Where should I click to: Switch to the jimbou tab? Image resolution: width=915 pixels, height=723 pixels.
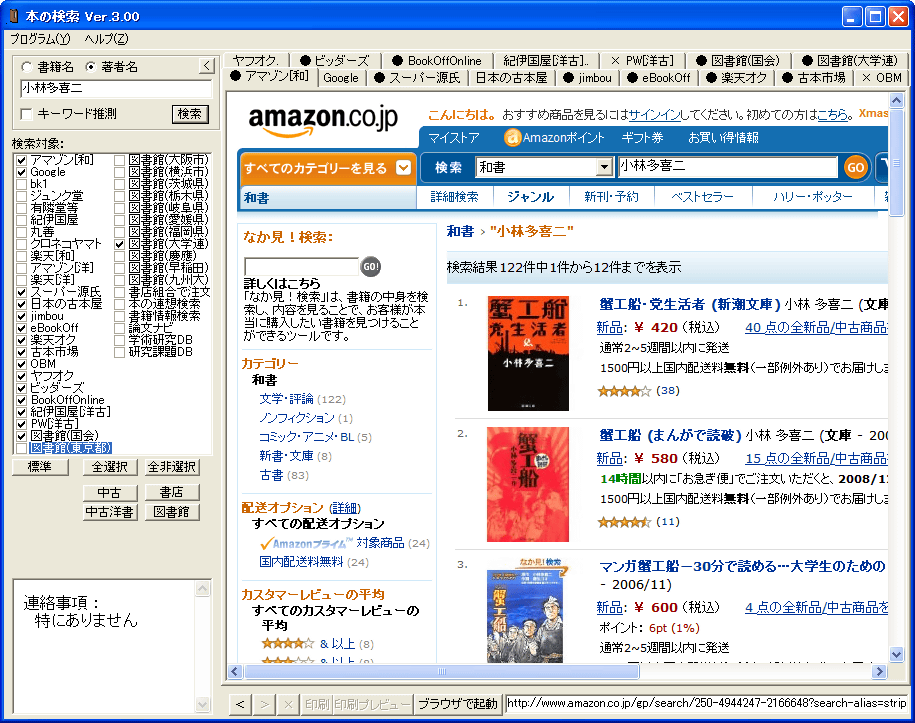pos(588,78)
